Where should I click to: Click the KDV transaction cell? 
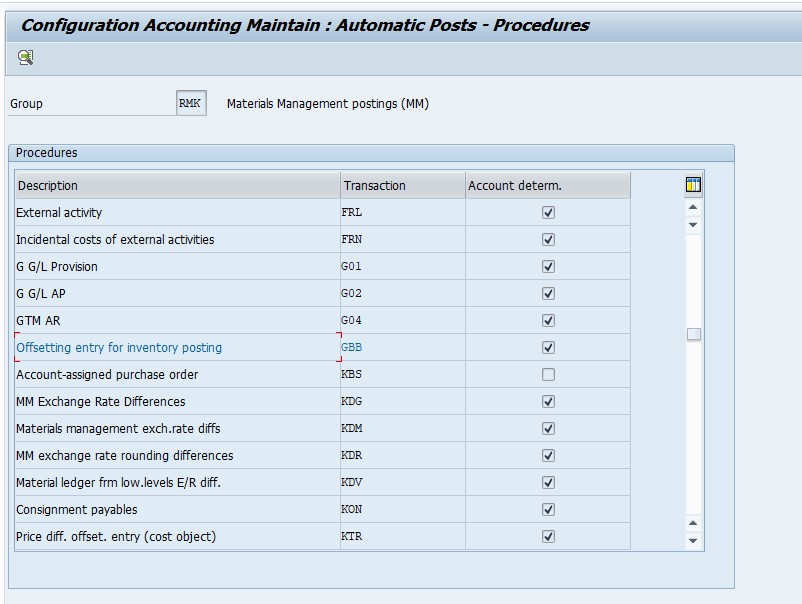pyautogui.click(x=403, y=483)
